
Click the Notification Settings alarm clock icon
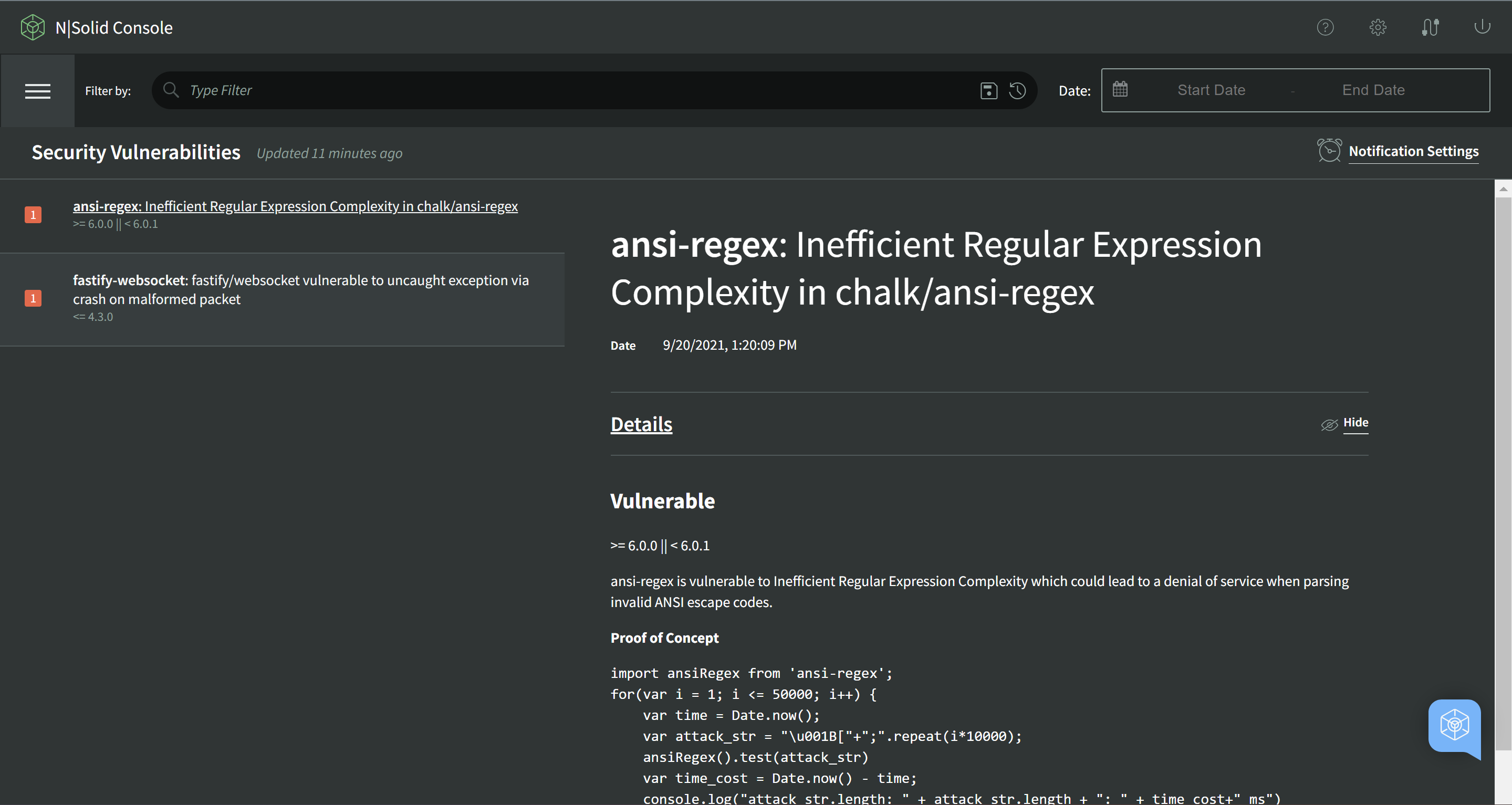pyautogui.click(x=1329, y=150)
